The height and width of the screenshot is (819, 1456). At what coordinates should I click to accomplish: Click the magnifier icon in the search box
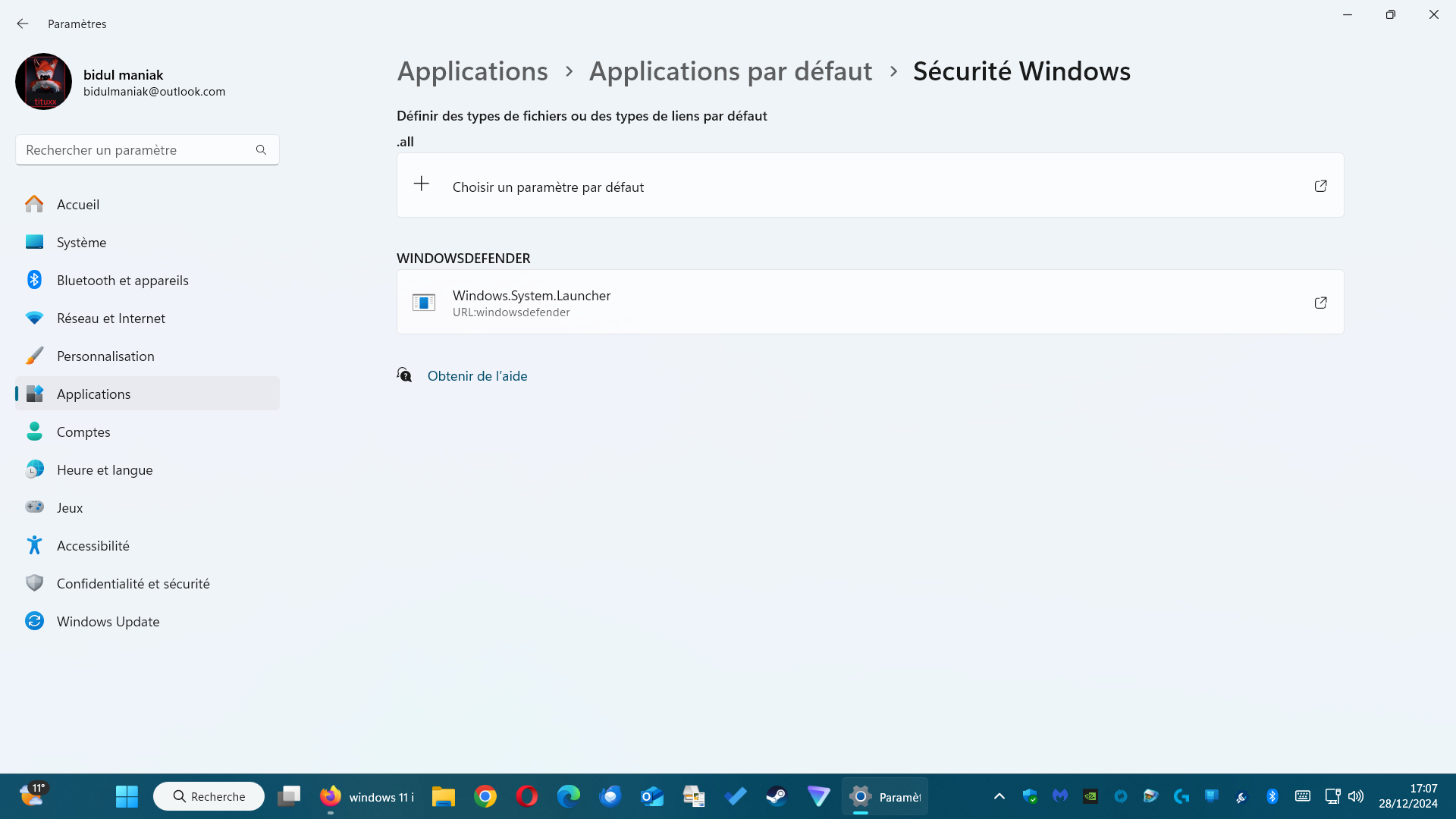click(261, 150)
